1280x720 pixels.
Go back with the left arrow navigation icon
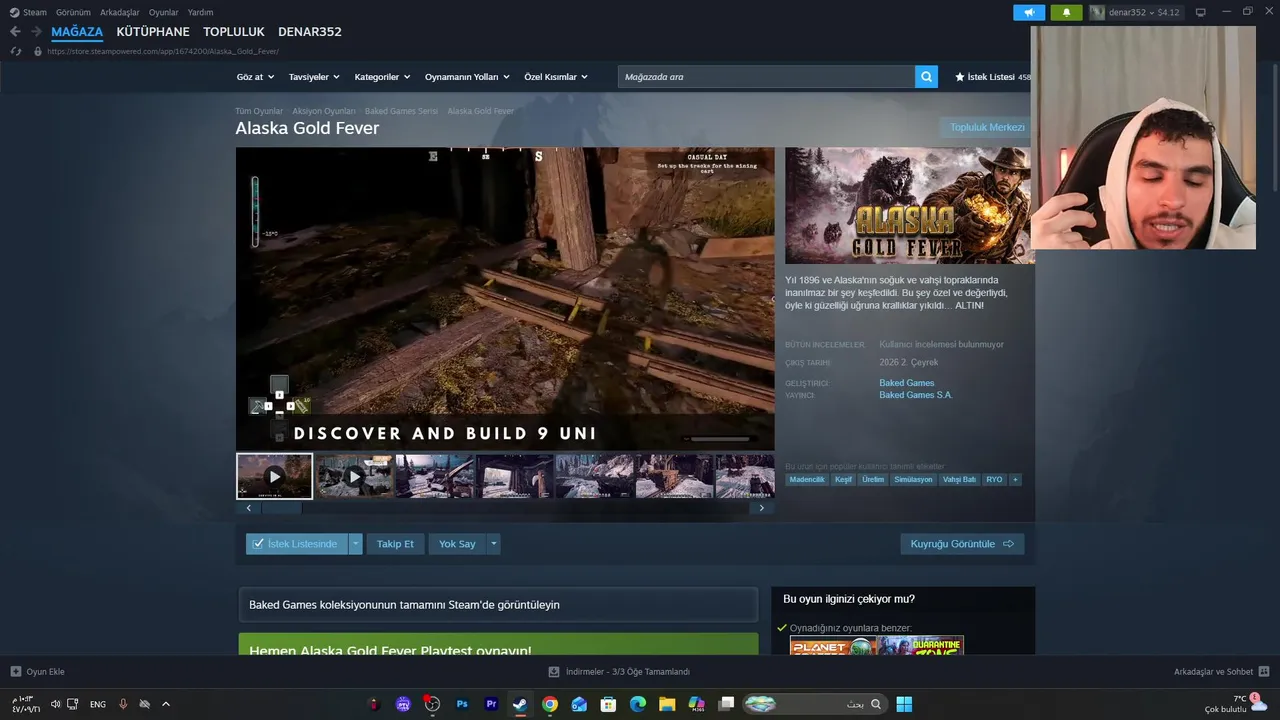click(x=15, y=32)
